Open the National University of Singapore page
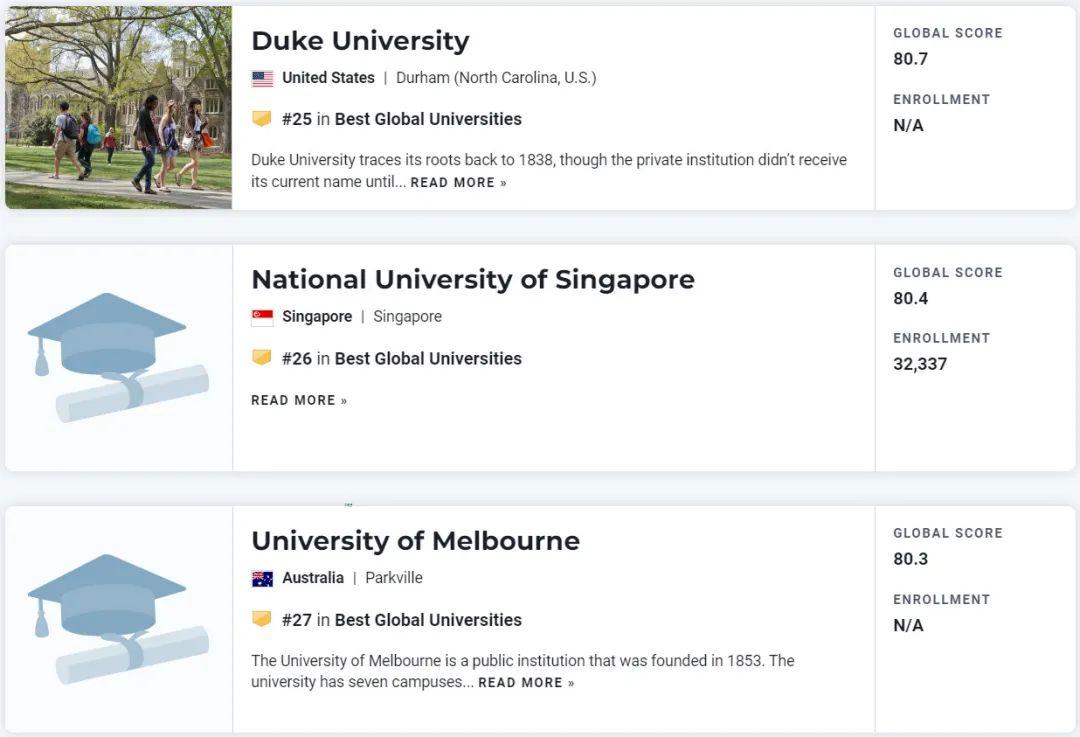 pyautogui.click(x=473, y=280)
